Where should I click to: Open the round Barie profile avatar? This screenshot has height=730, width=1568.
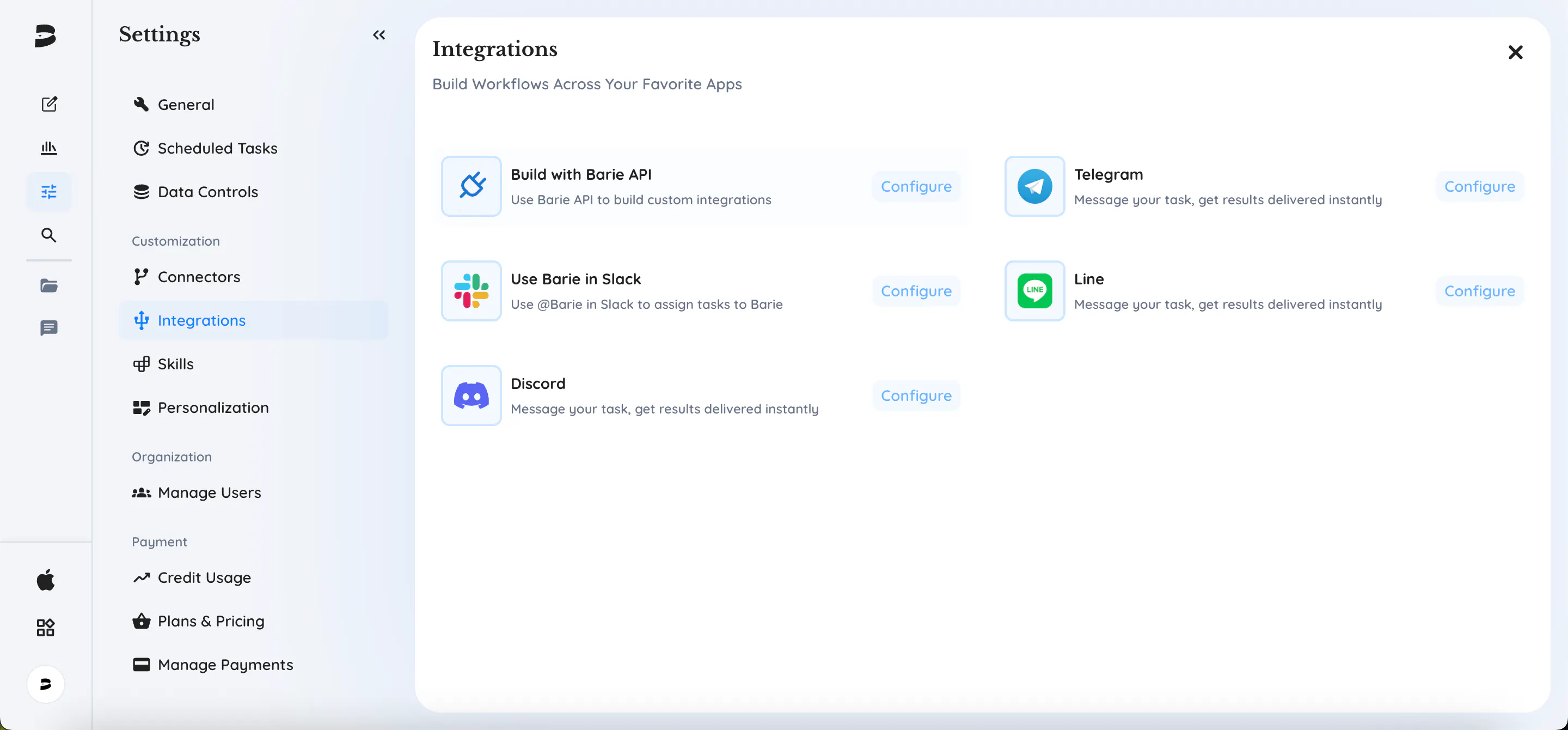tap(46, 684)
